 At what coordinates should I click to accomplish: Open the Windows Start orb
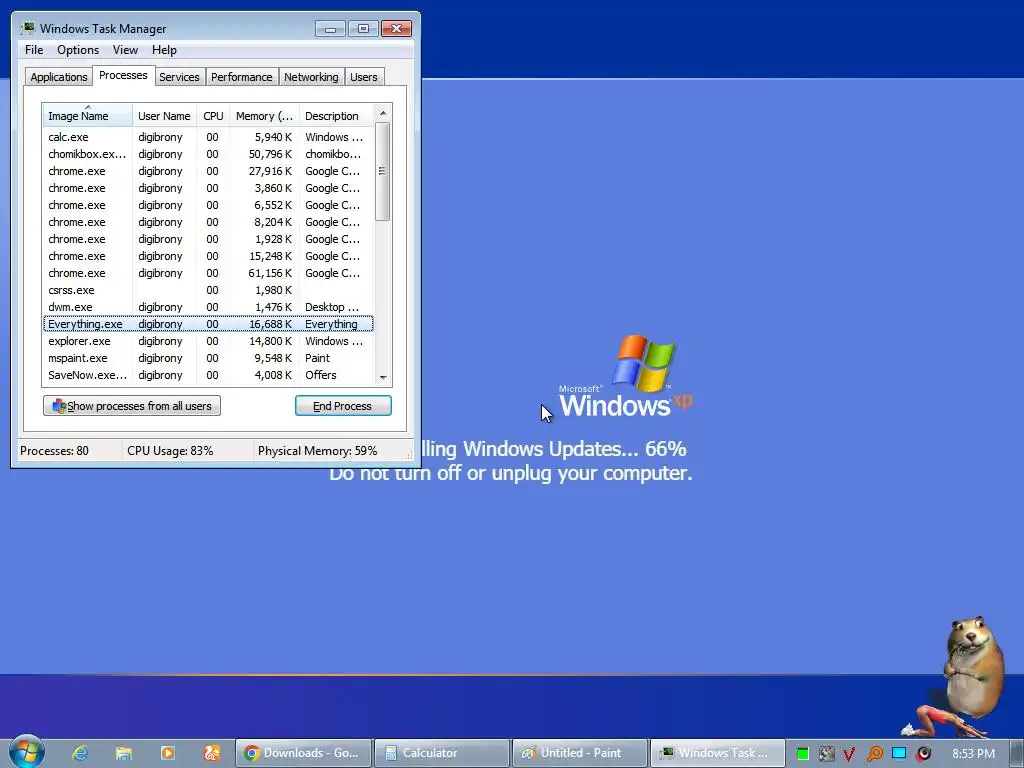pos(27,751)
